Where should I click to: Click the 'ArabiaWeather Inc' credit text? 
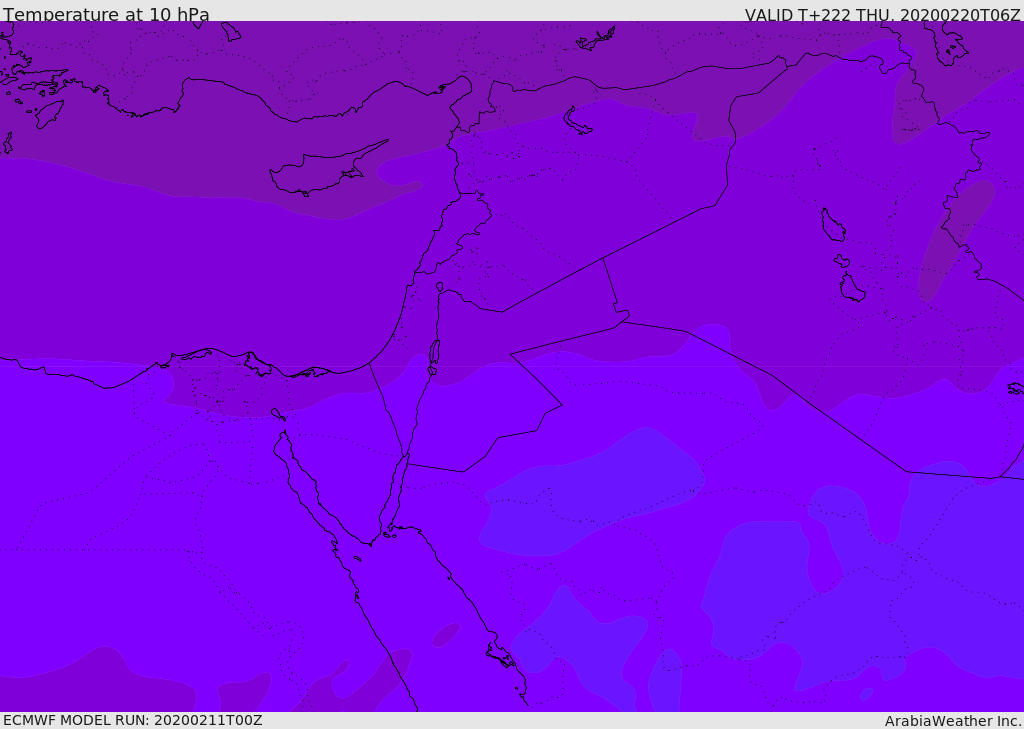click(952, 721)
